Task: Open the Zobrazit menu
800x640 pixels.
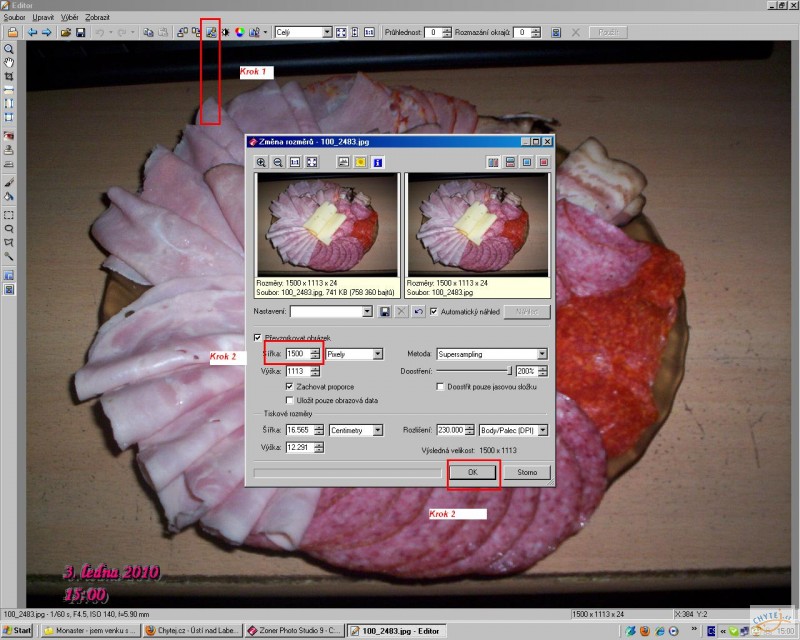Action: pos(97,17)
